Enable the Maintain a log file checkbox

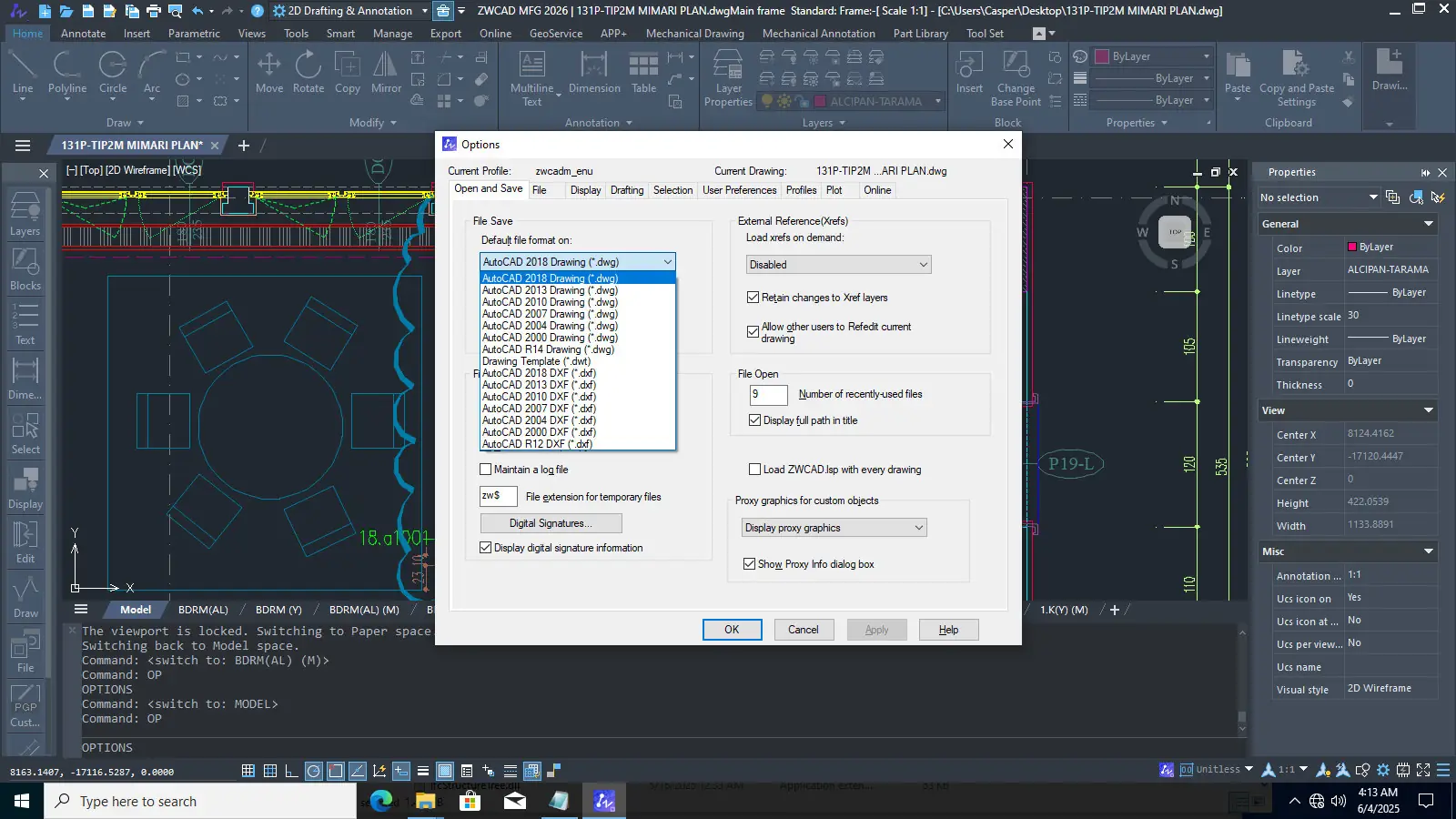(486, 470)
